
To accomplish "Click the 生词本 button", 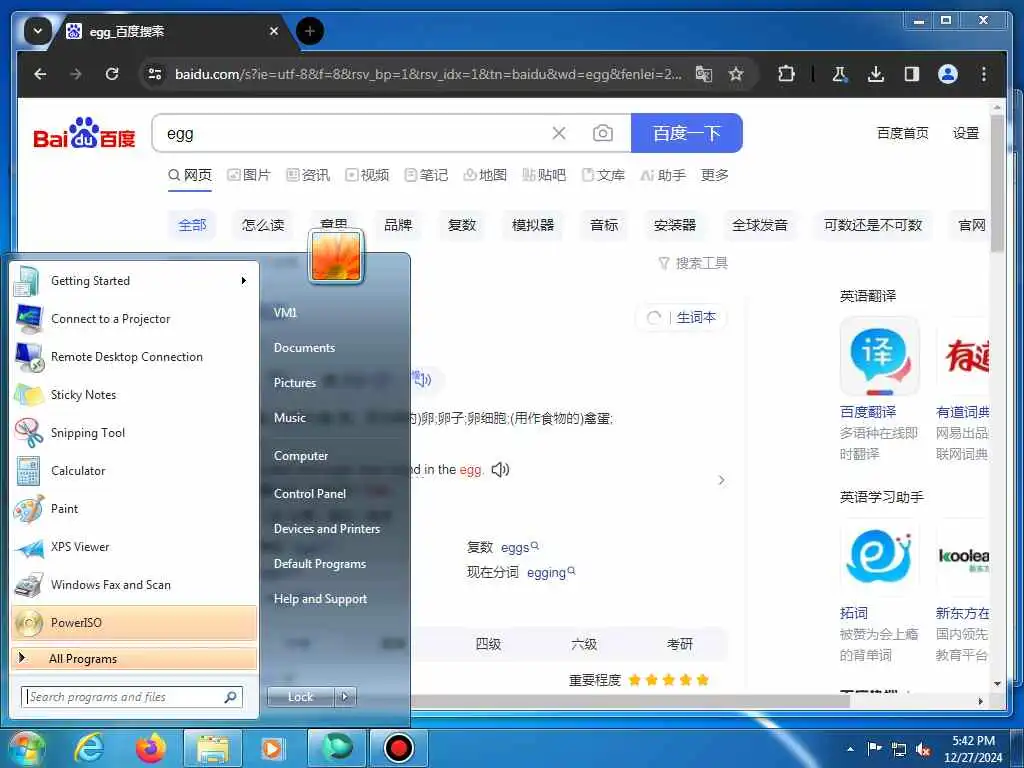I will coord(696,317).
